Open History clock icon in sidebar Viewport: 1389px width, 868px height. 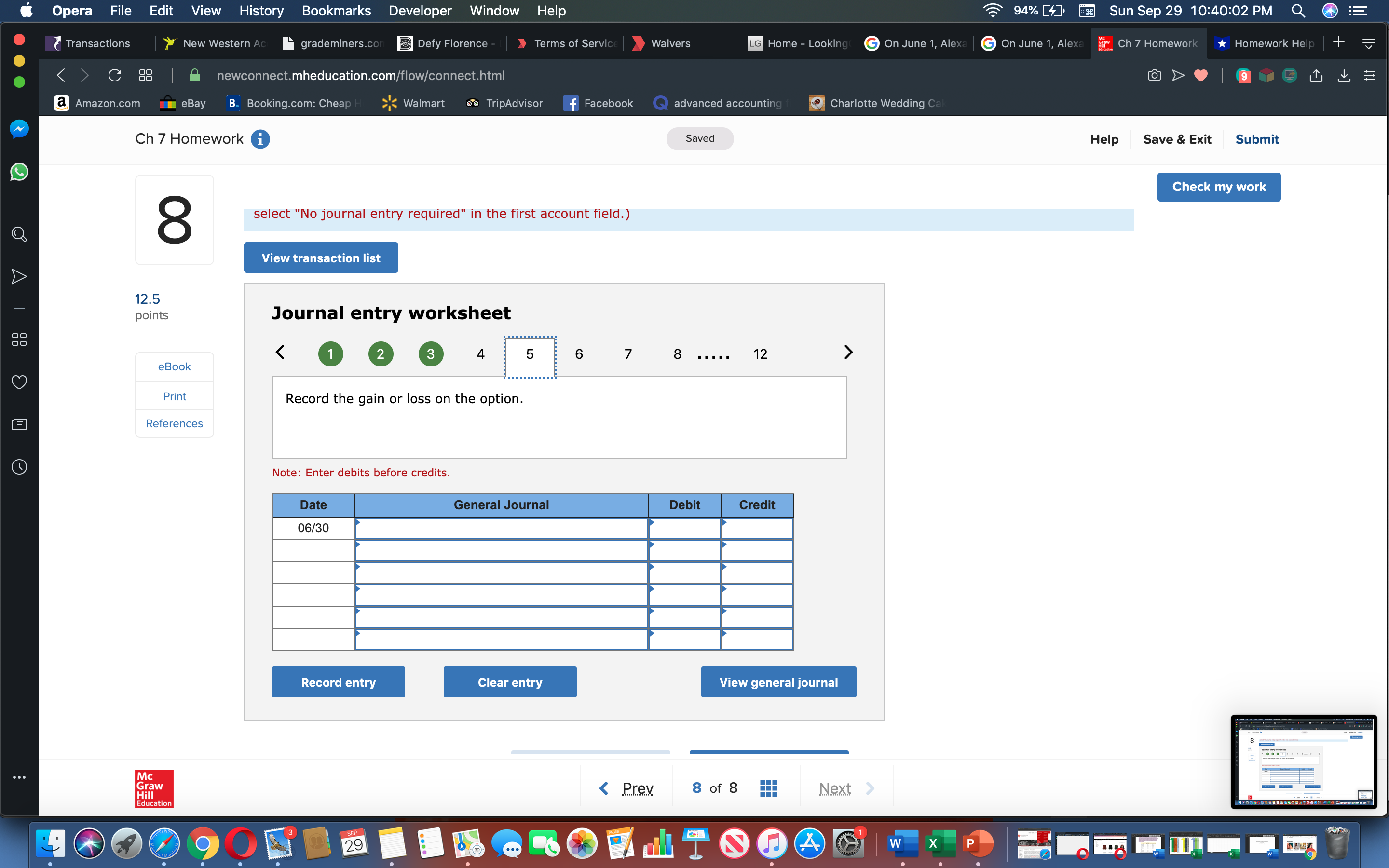19,467
